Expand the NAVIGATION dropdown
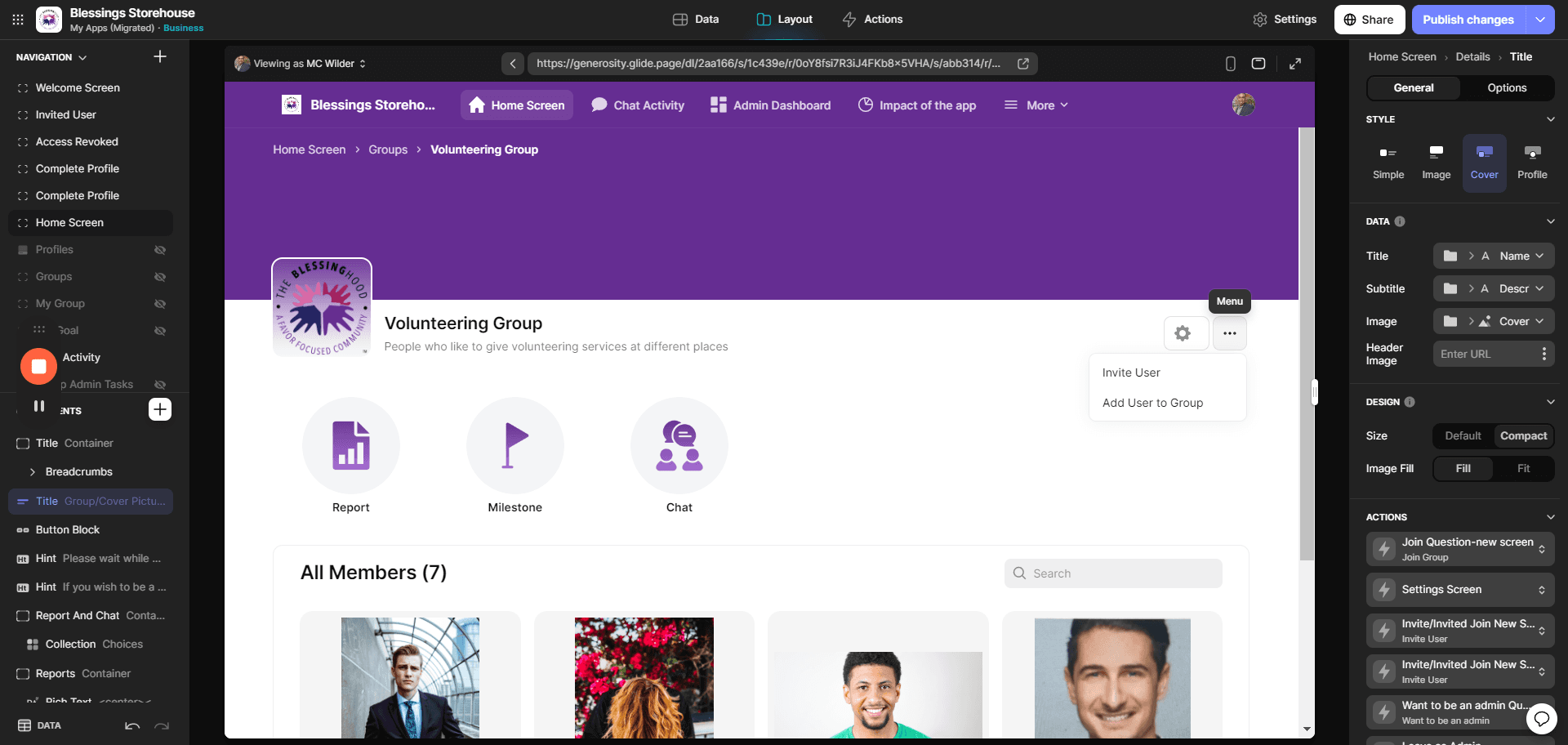 pyautogui.click(x=51, y=57)
